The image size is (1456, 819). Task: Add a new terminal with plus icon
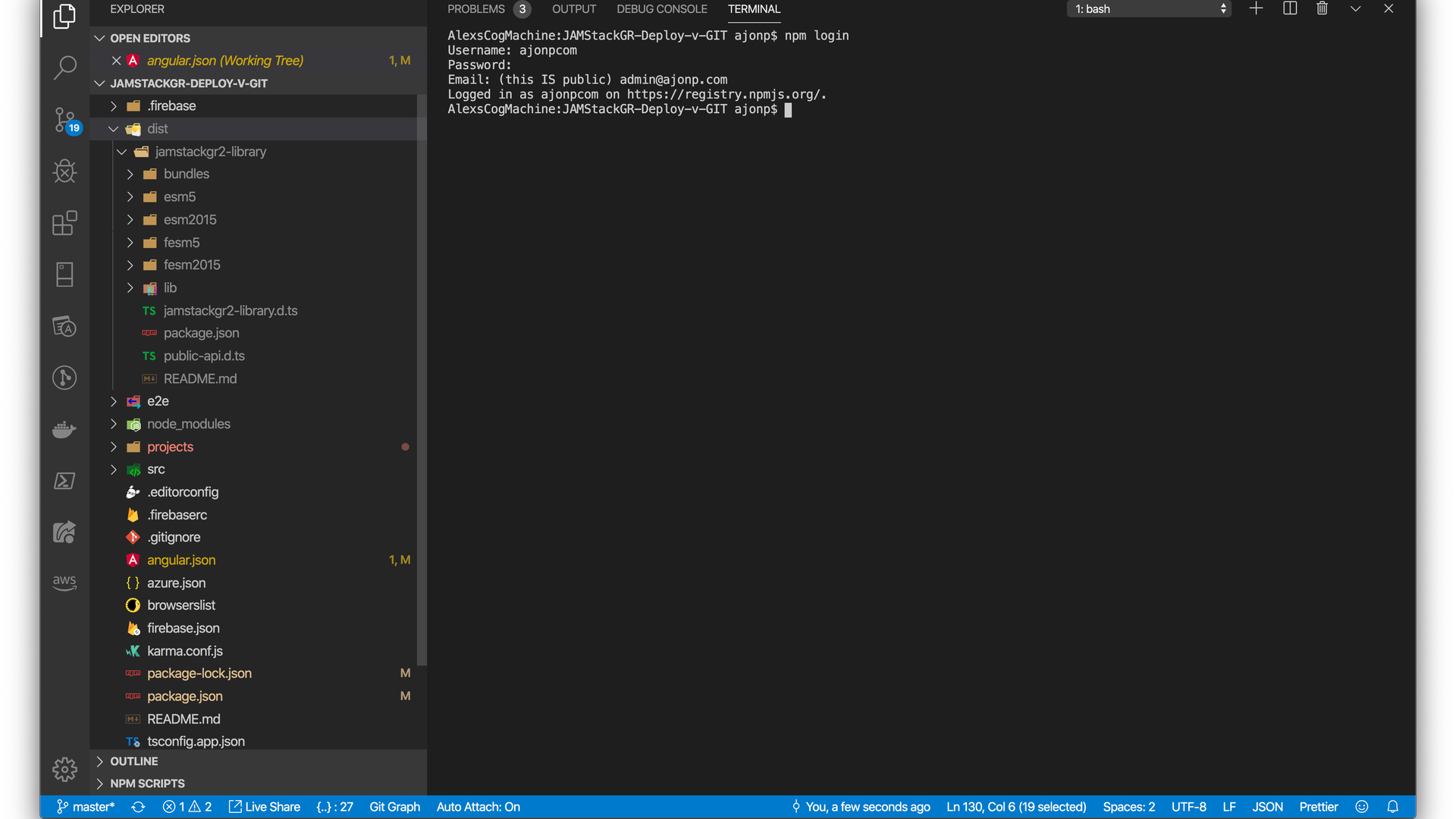click(x=1256, y=9)
